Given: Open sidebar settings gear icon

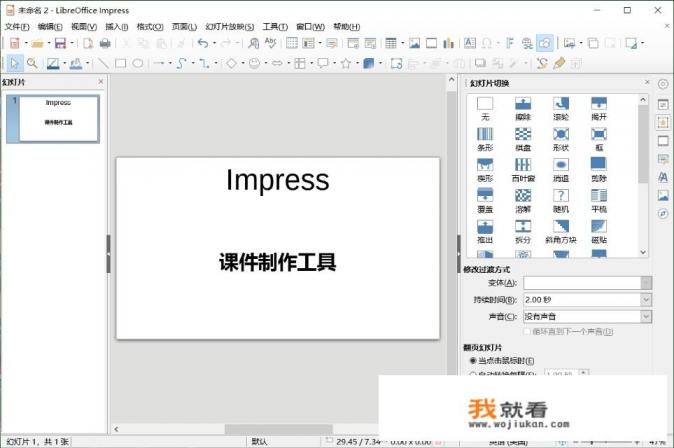Looking at the screenshot, I should coord(663,84).
